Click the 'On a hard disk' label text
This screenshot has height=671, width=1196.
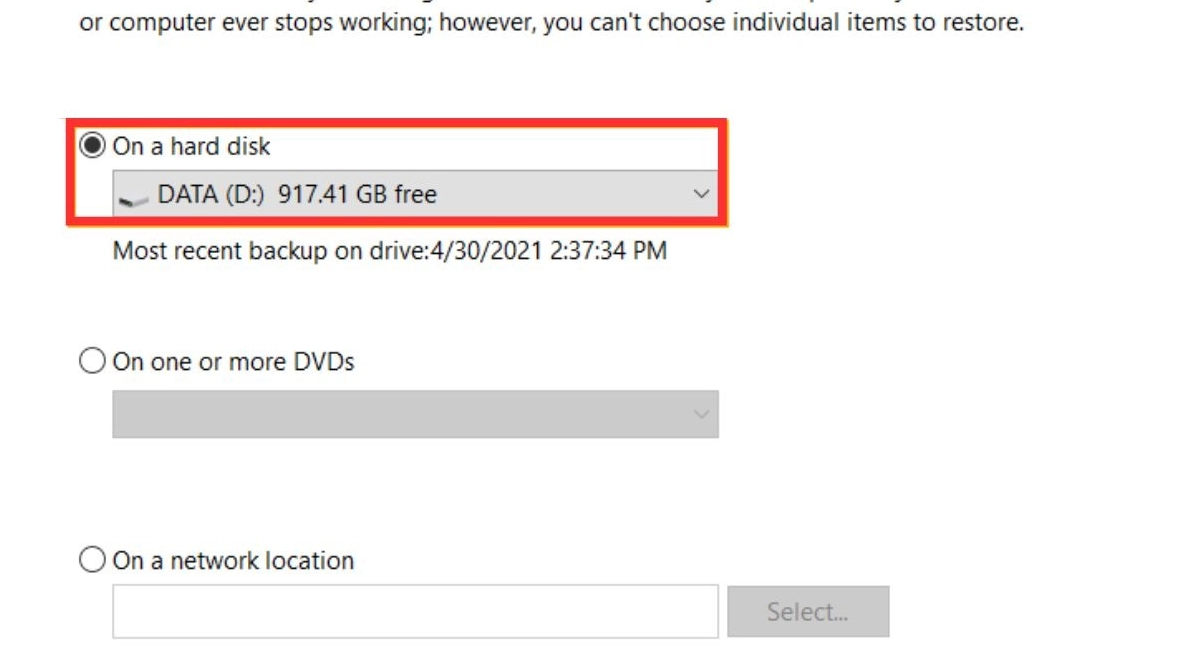coord(192,146)
